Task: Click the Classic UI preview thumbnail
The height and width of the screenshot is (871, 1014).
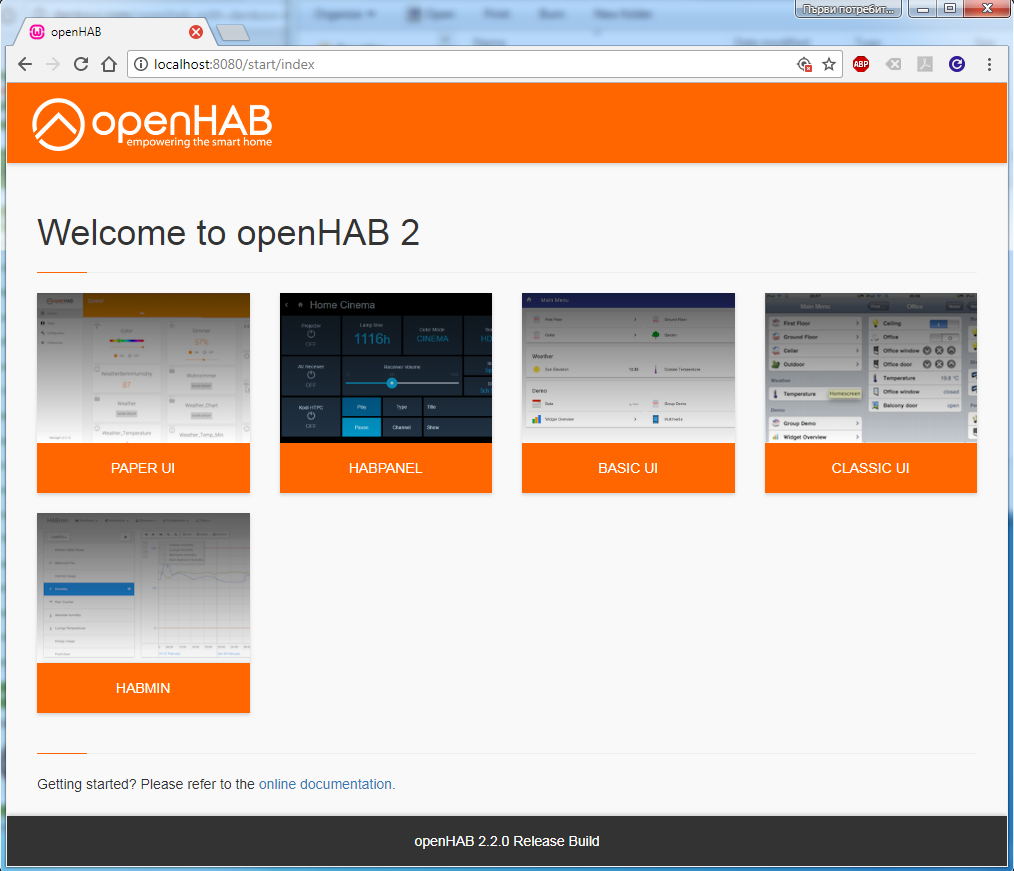Action: click(870, 368)
